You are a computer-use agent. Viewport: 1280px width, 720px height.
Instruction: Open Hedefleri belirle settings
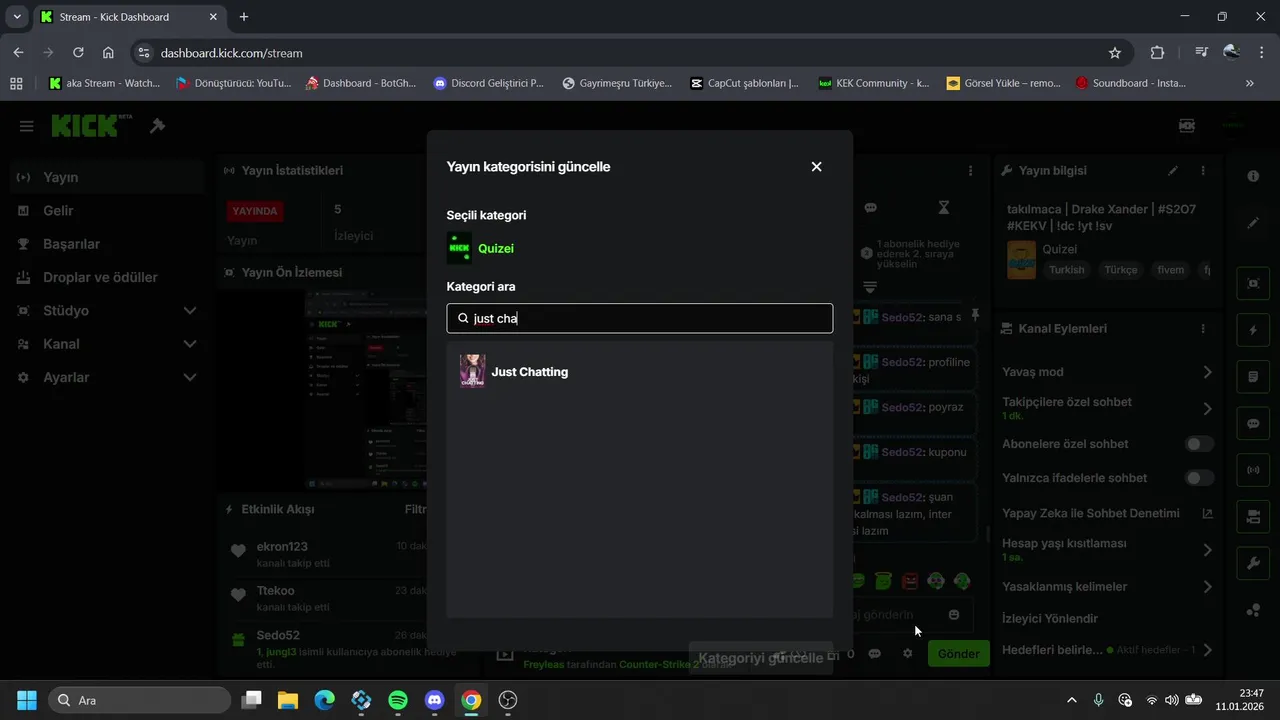(1108, 650)
